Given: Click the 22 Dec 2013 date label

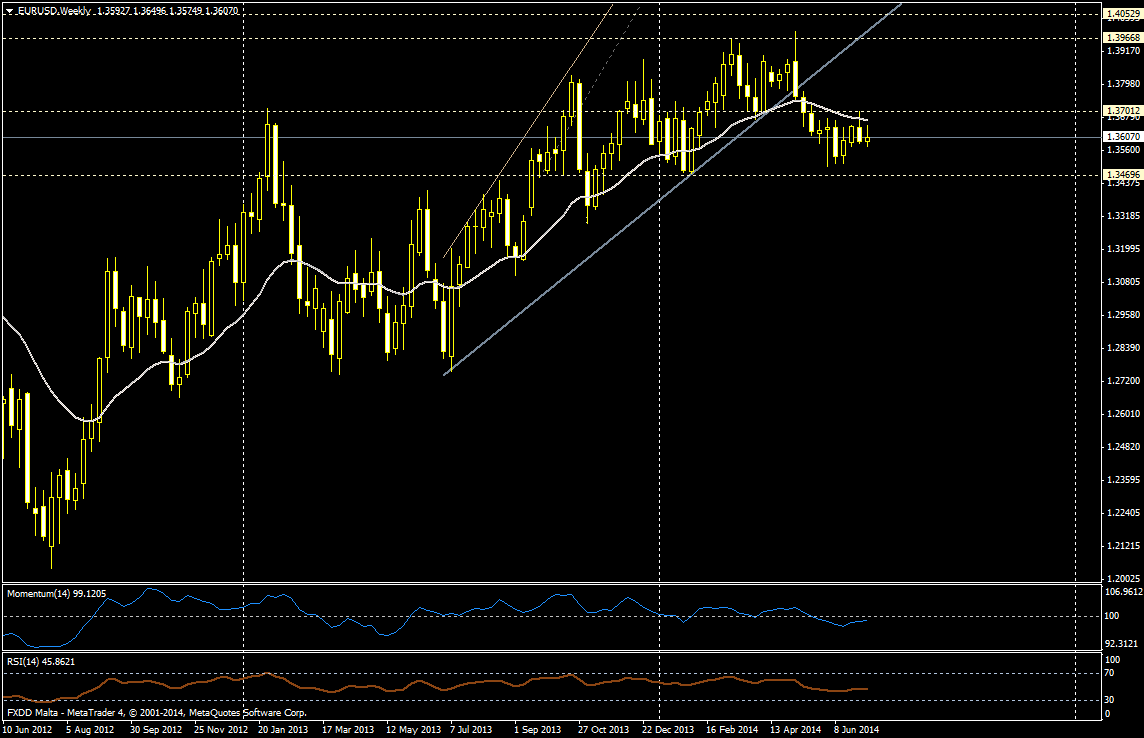Looking at the screenshot, I should (668, 729).
